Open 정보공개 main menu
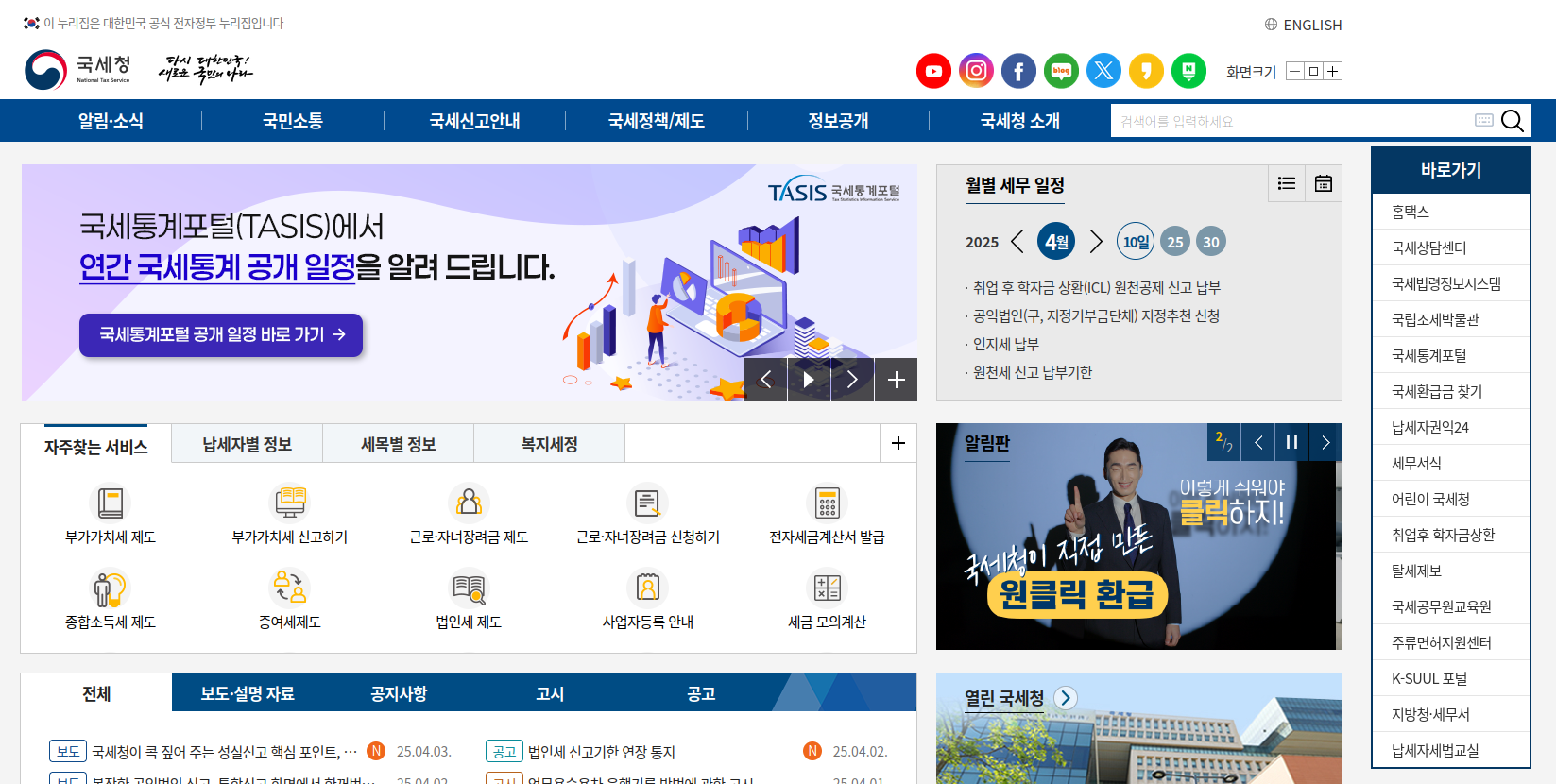 pos(838,121)
